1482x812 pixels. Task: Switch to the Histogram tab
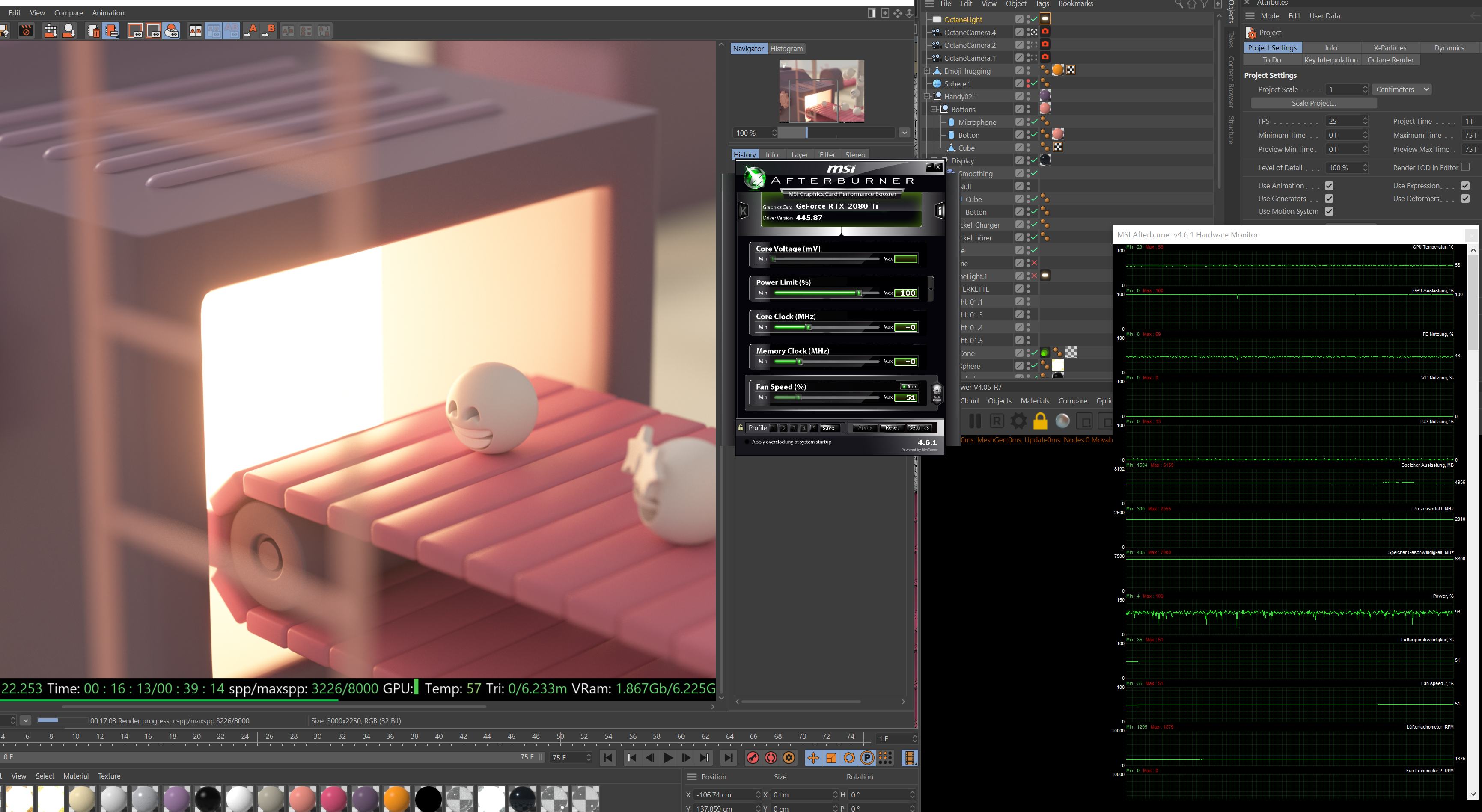[x=786, y=49]
